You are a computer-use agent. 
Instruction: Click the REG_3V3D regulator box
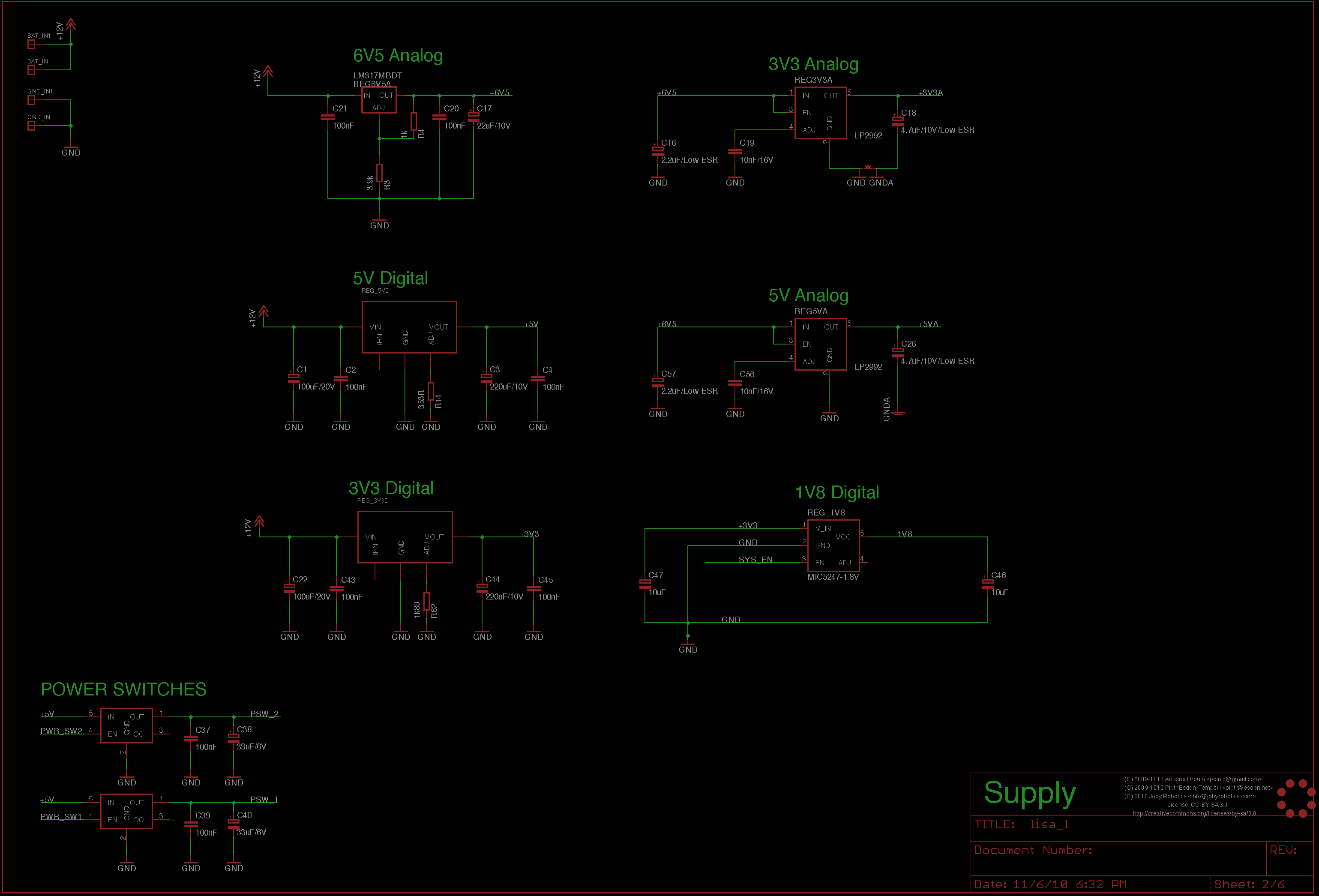click(405, 537)
